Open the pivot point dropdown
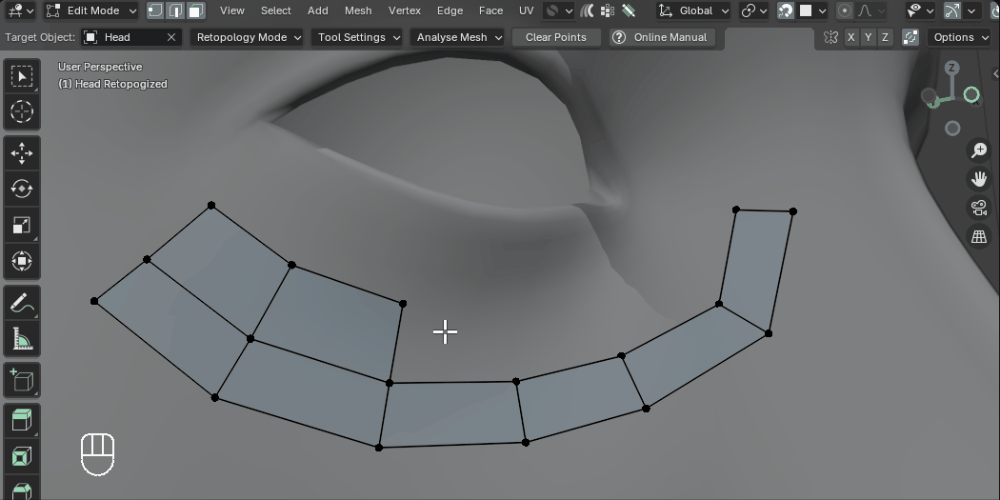The height and width of the screenshot is (500, 1000). [754, 11]
